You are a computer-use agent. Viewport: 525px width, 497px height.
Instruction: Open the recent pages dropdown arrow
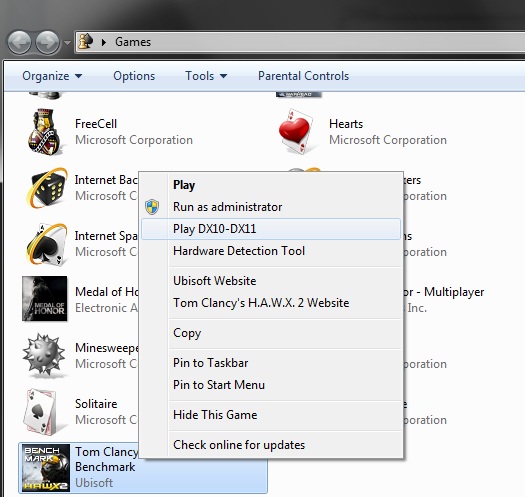pyautogui.click(x=67, y=43)
